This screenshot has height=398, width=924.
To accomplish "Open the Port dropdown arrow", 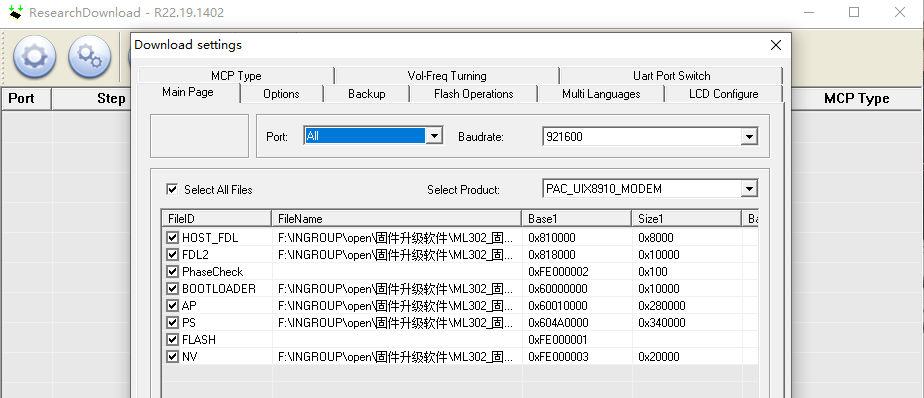I will [434, 136].
